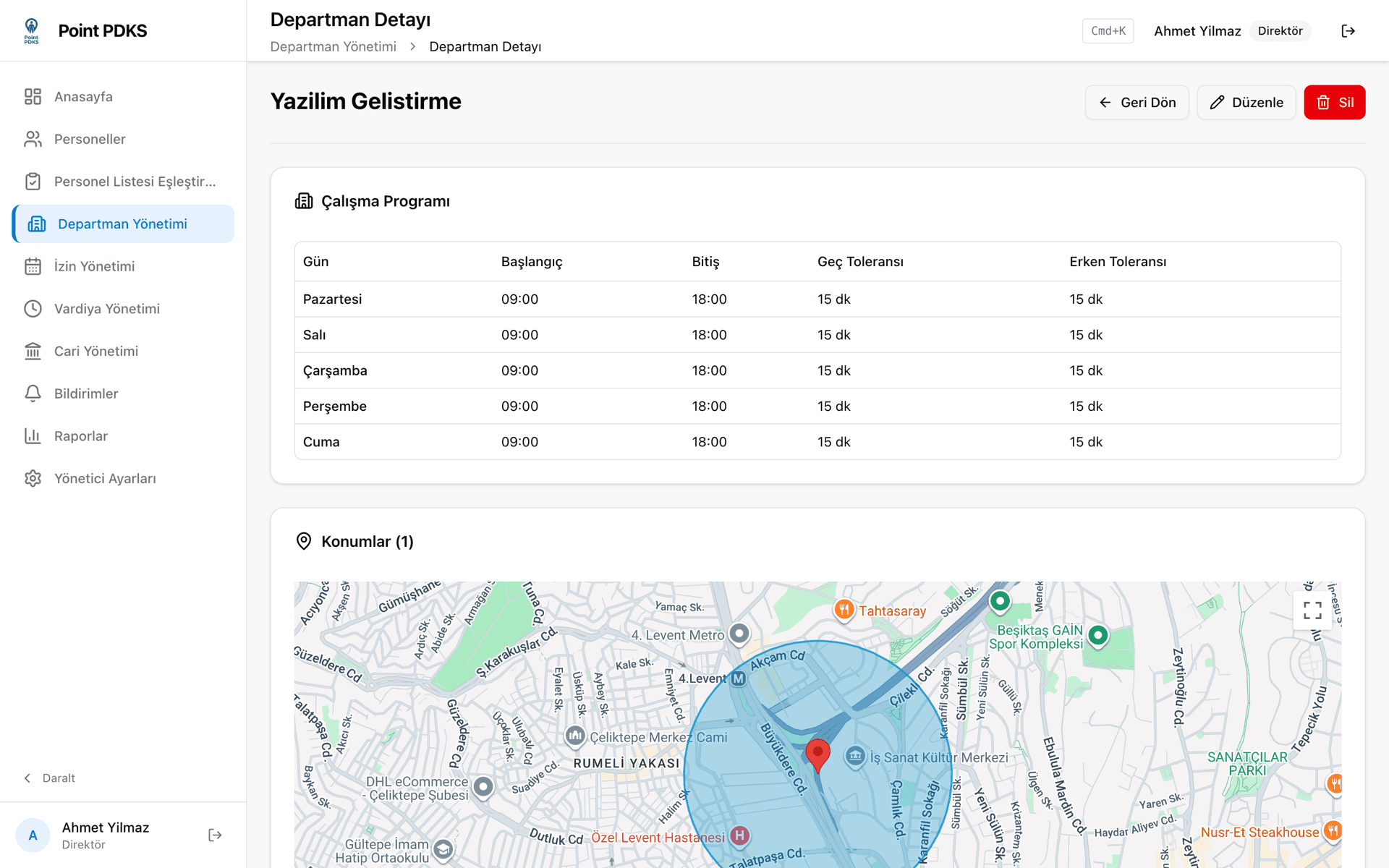Click the top header logout icon
Viewport: 1389px width, 868px height.
(1348, 30)
